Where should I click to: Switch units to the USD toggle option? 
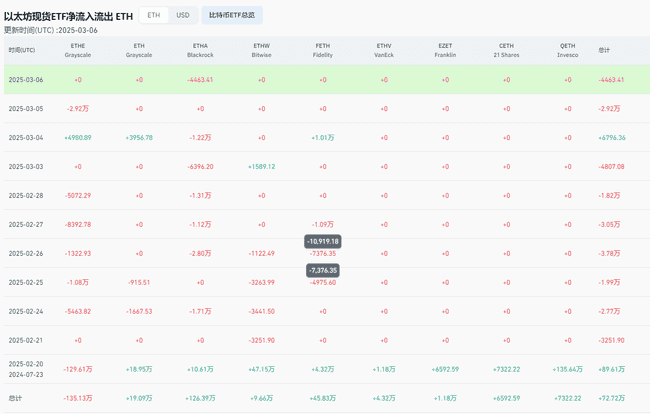pyautogui.click(x=183, y=15)
